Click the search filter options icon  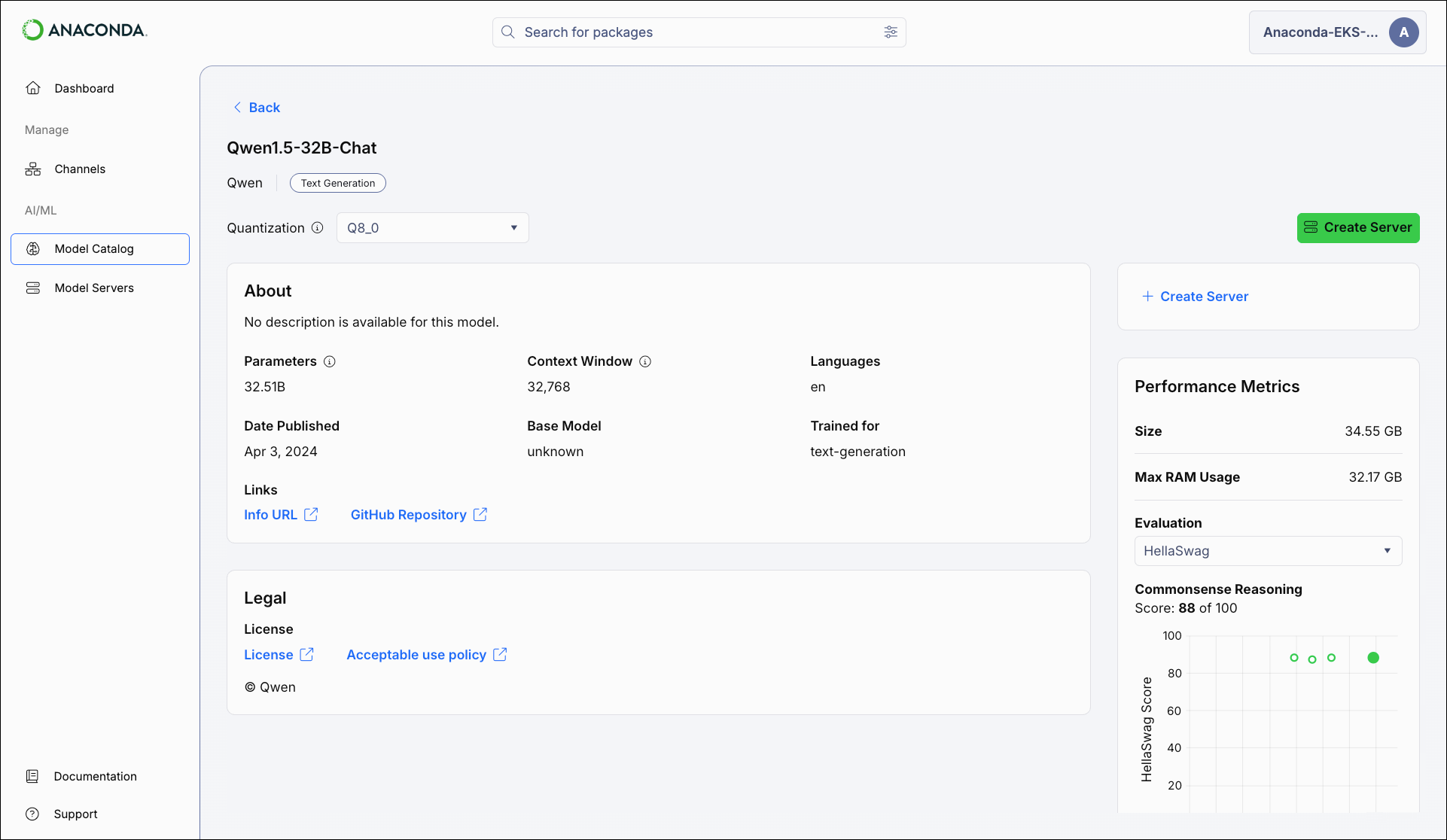pyautogui.click(x=891, y=32)
